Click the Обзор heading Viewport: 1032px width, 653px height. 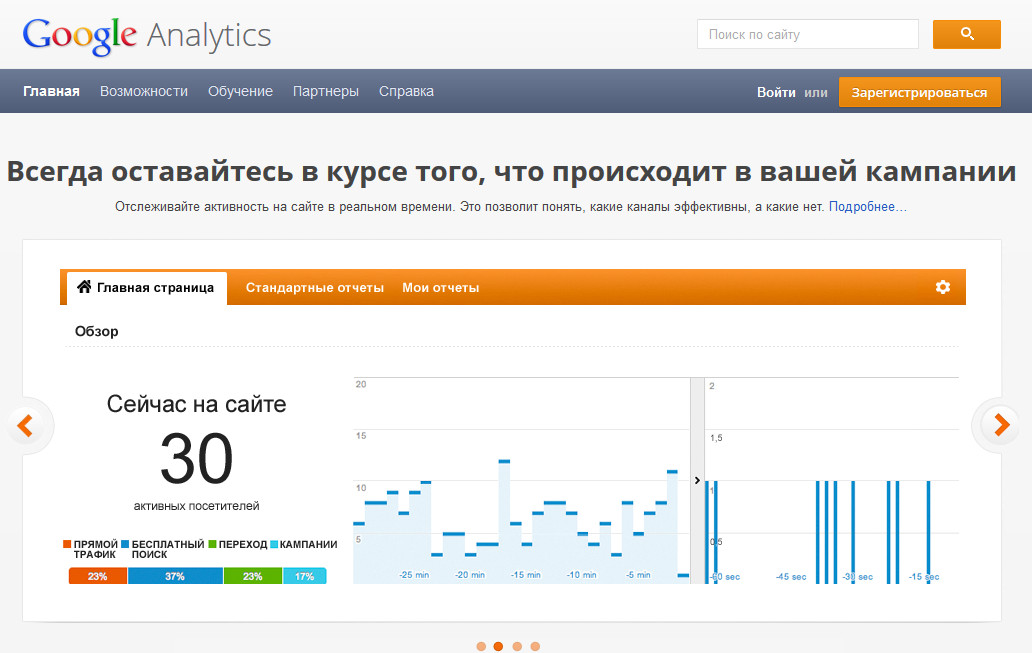97,331
